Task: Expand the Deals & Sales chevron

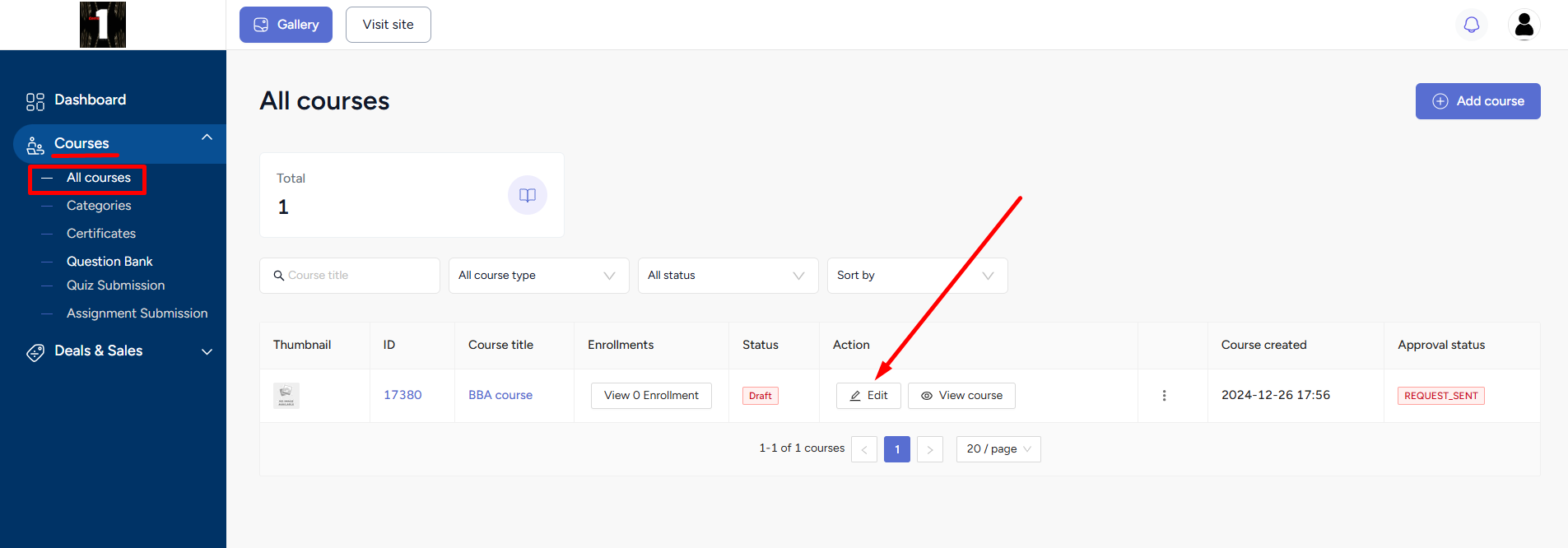Action: click(207, 351)
